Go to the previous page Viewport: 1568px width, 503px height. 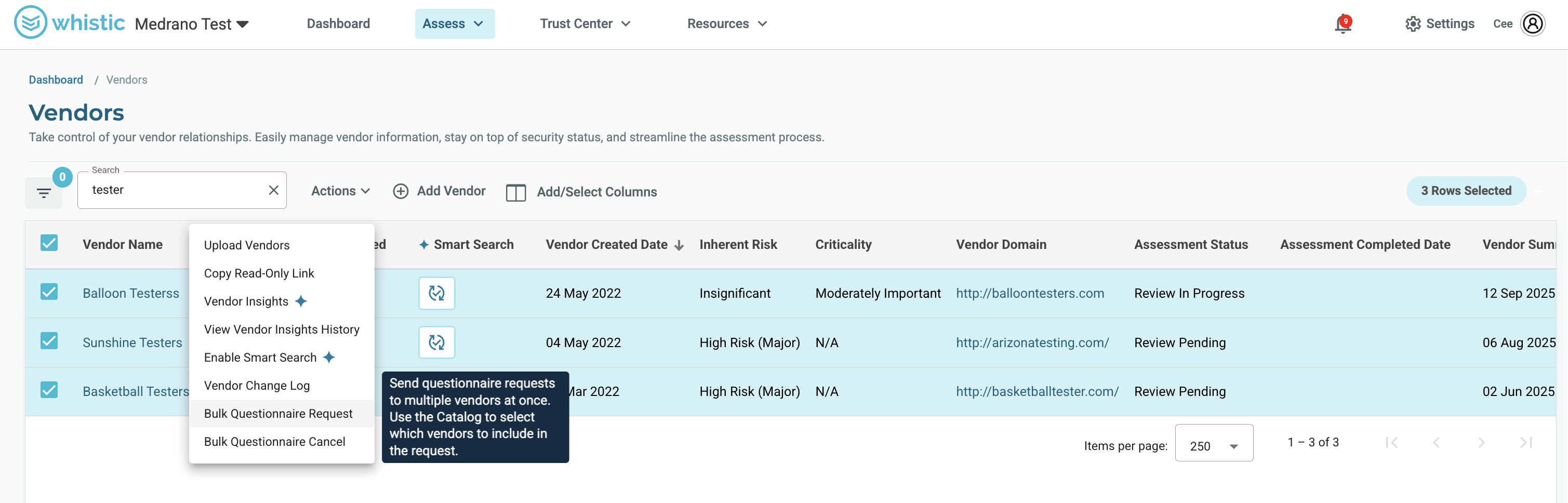pyautogui.click(x=1436, y=442)
